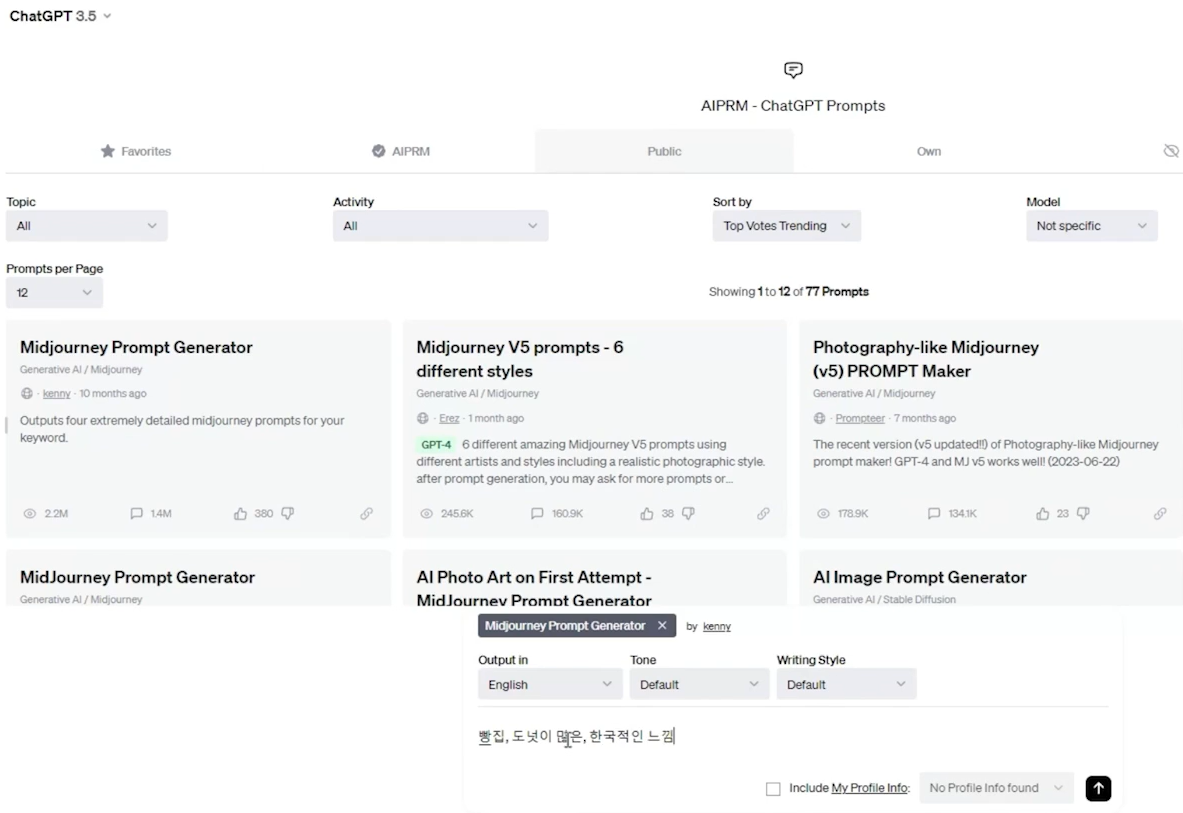Copy link of kenny Midjourney Prompt Generator
This screenshot has height=813, width=1183.
(x=367, y=514)
